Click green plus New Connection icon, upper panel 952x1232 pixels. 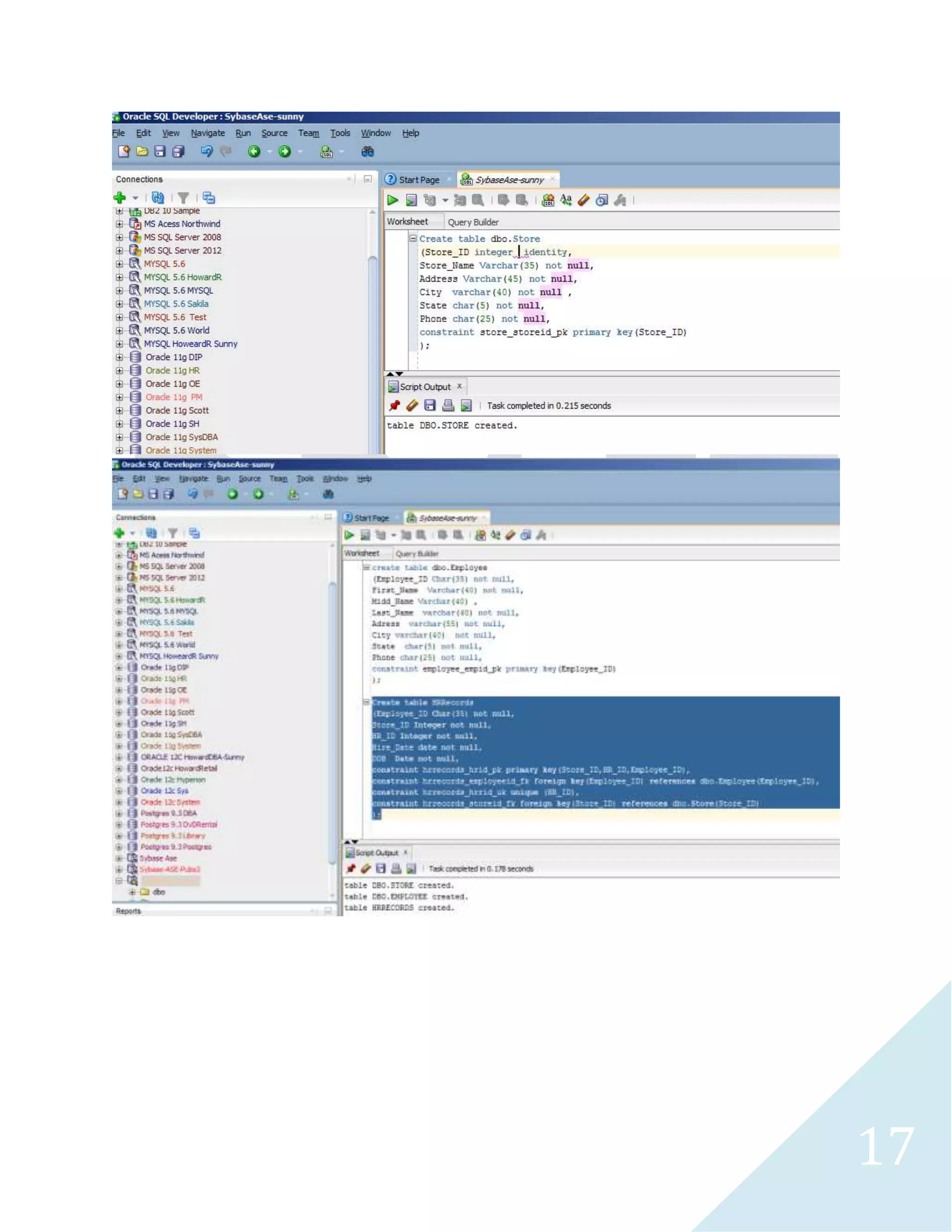pos(119,198)
